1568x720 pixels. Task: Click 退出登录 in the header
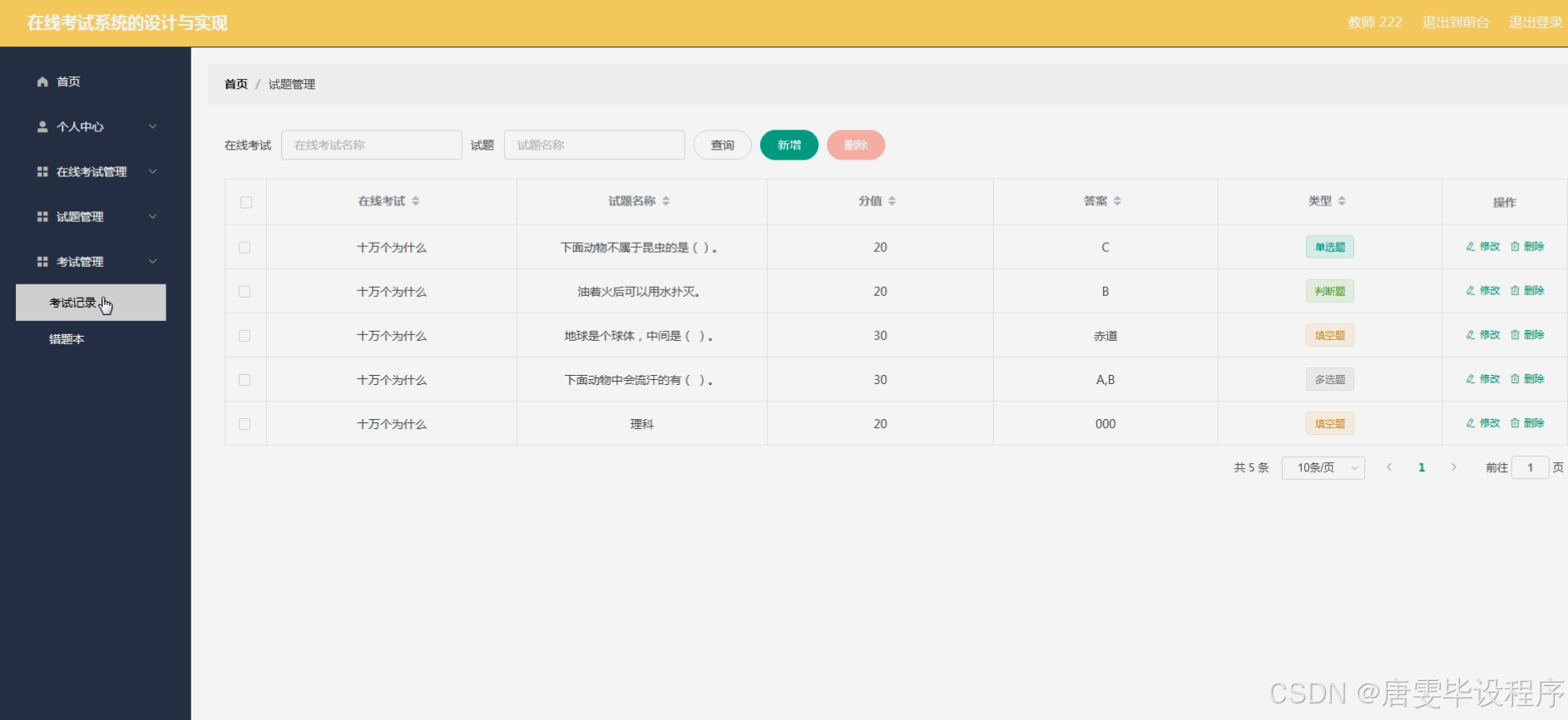[1536, 22]
